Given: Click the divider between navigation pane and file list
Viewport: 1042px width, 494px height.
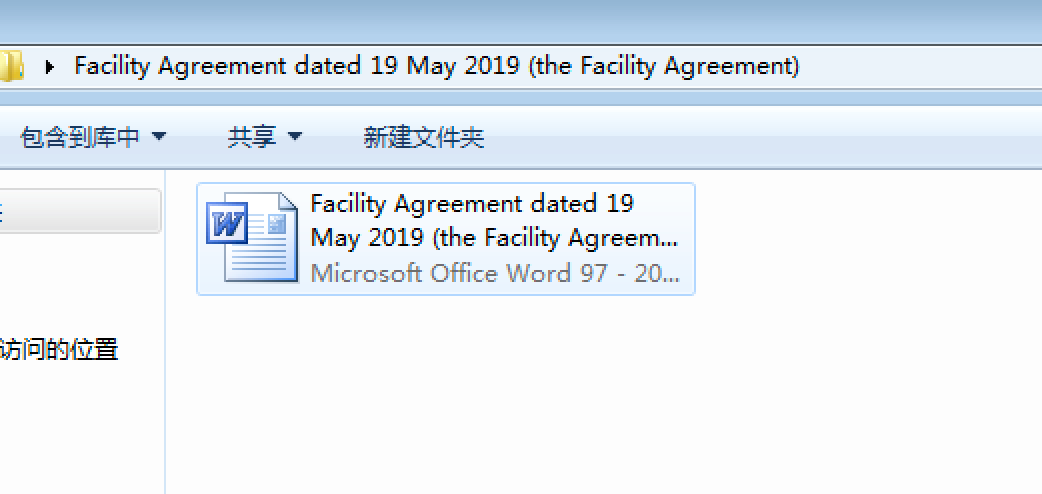Looking at the screenshot, I should [x=165, y=330].
